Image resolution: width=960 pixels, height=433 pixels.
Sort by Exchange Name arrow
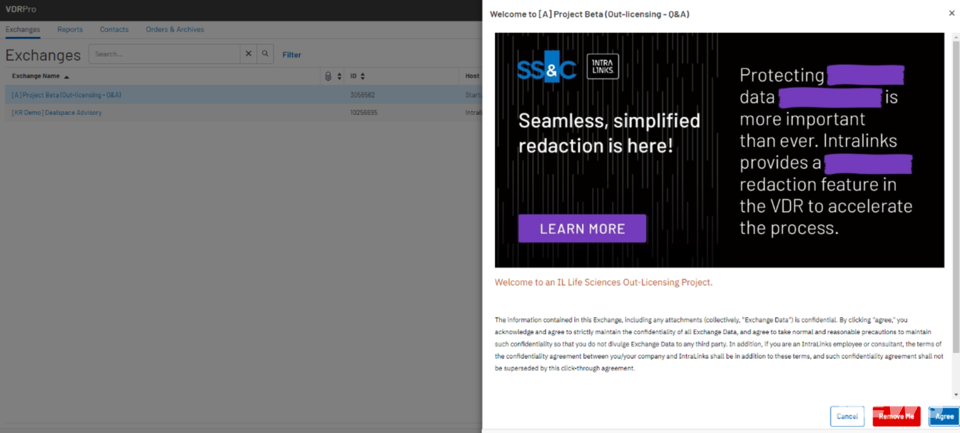[66, 76]
